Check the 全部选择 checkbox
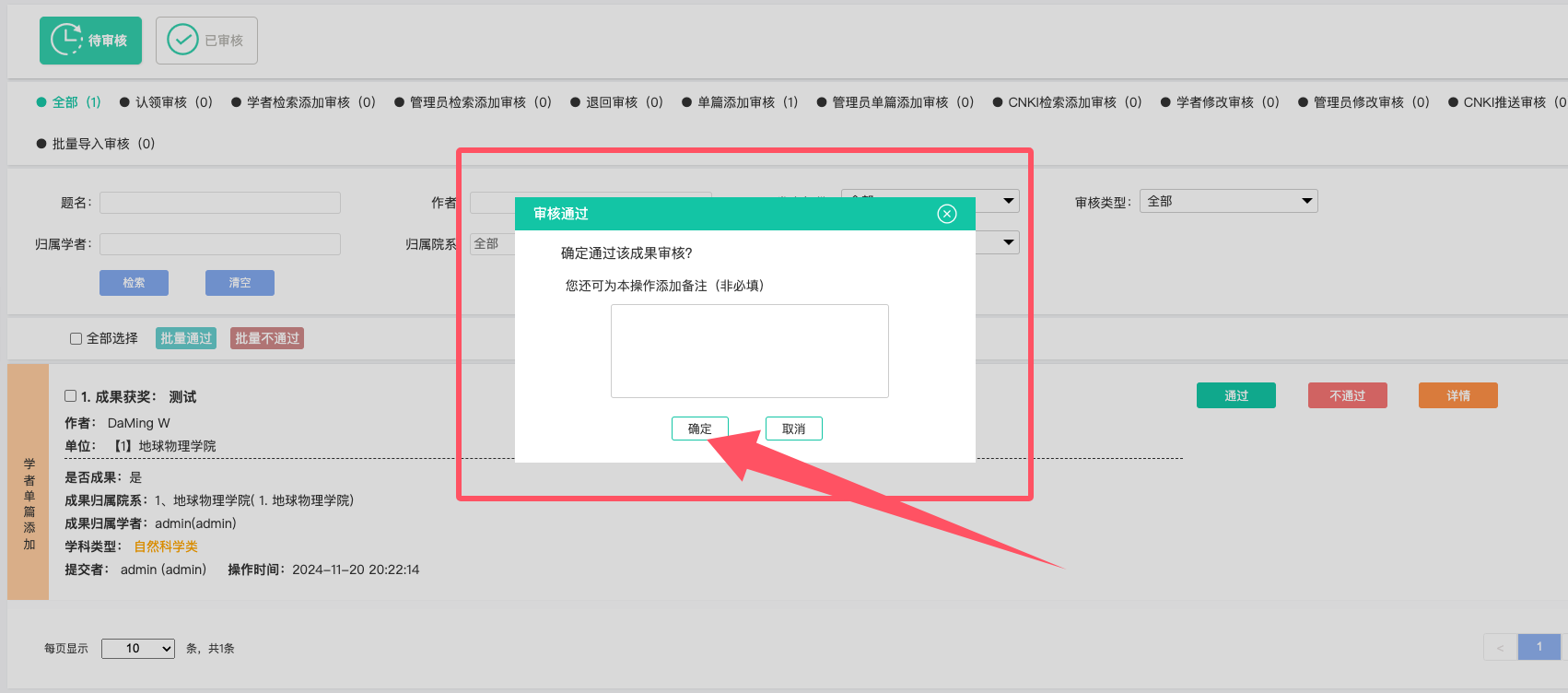Screen dimensions: 1568x693 click(76, 338)
